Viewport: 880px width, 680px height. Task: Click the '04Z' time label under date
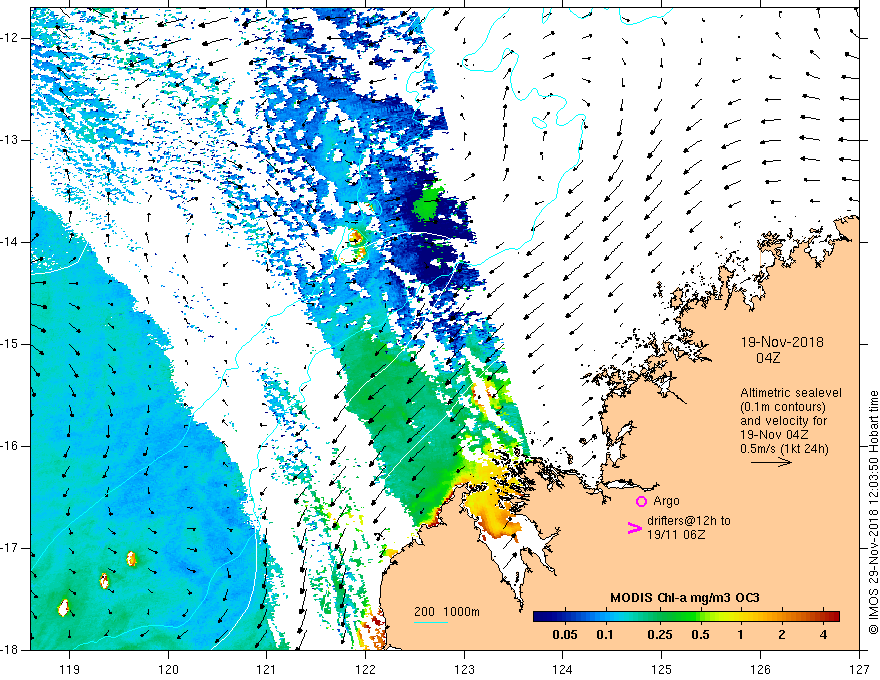click(x=768, y=358)
